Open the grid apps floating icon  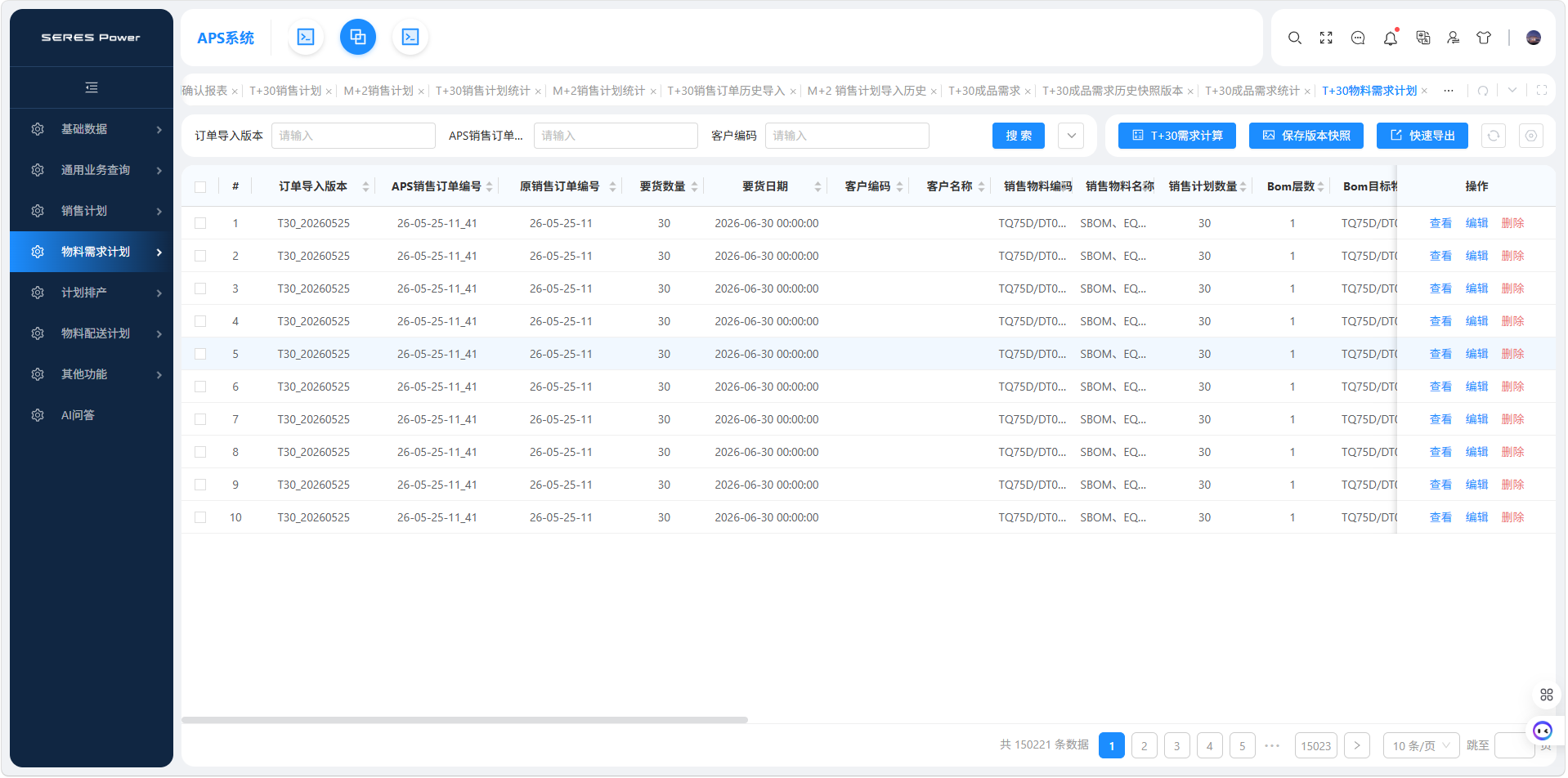click(x=1547, y=695)
